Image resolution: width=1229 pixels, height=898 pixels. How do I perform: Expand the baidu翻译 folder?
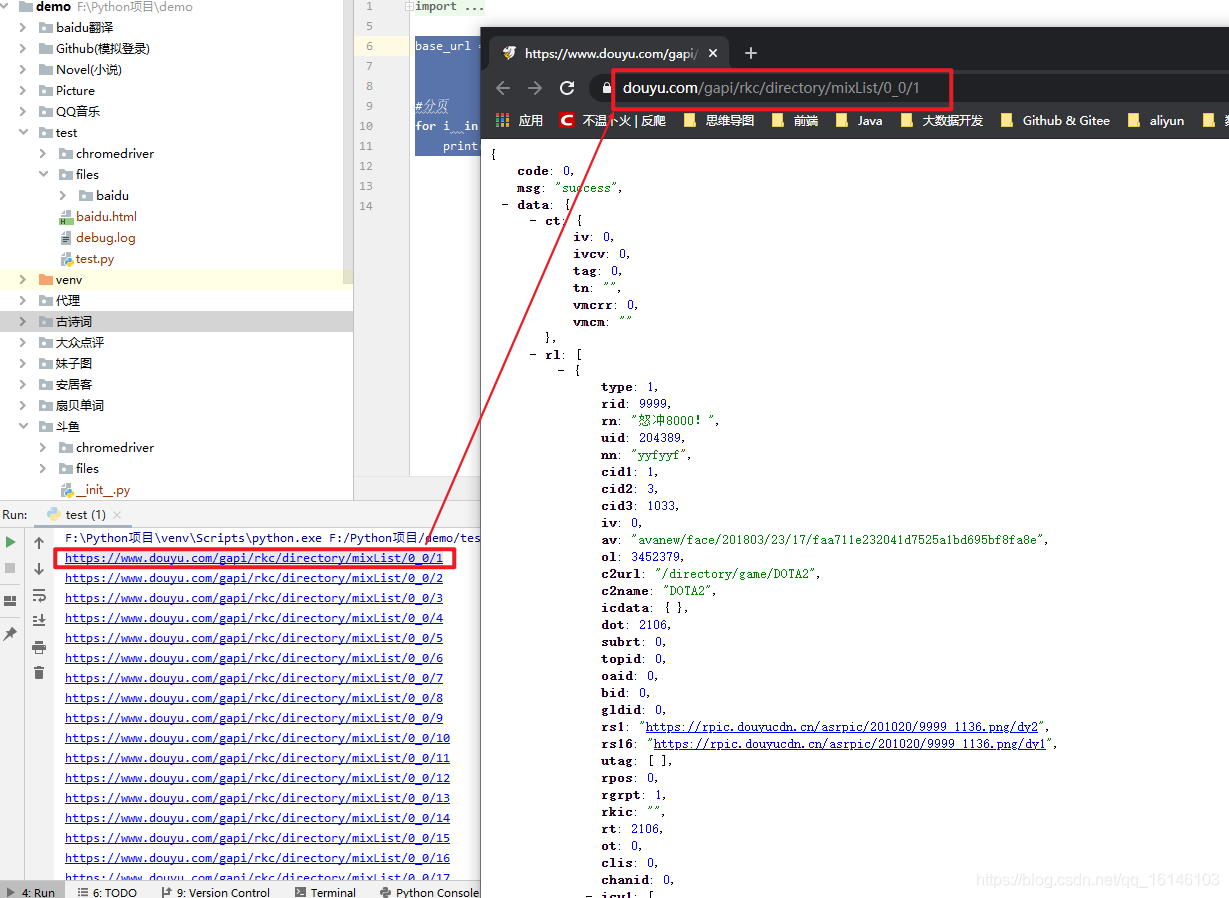click(23, 27)
